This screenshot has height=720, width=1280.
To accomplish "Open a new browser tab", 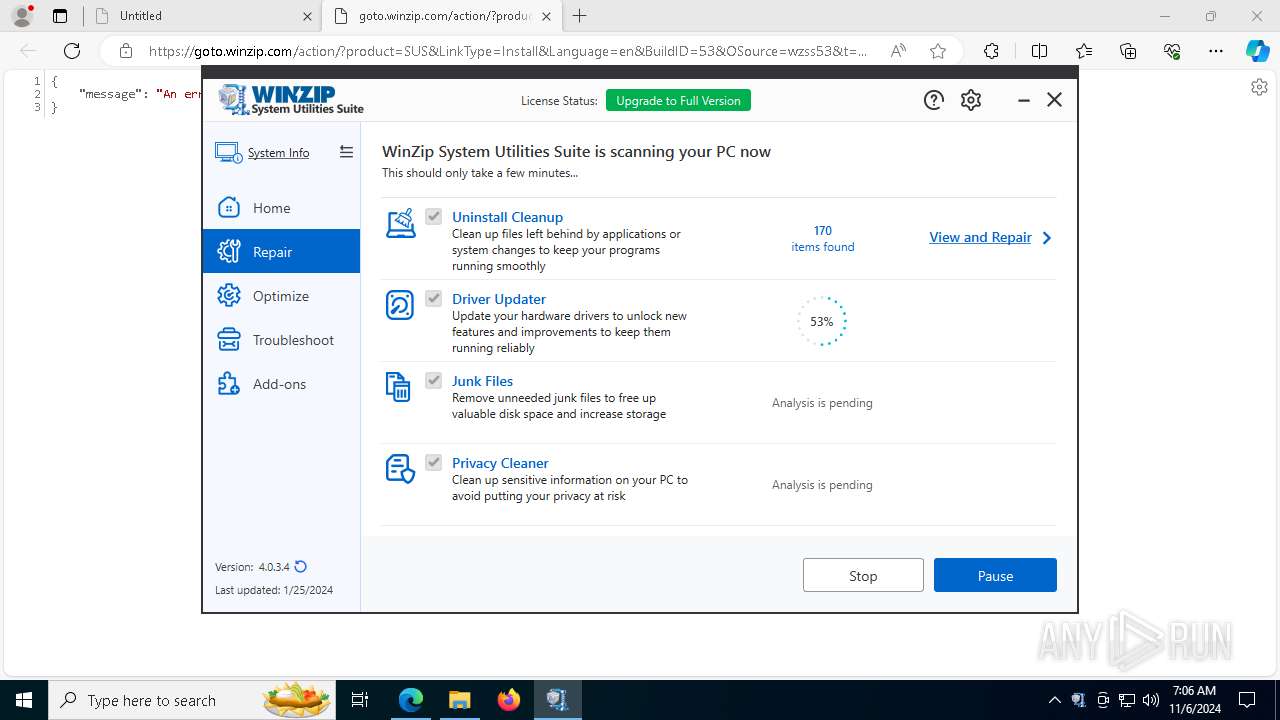I will (580, 16).
